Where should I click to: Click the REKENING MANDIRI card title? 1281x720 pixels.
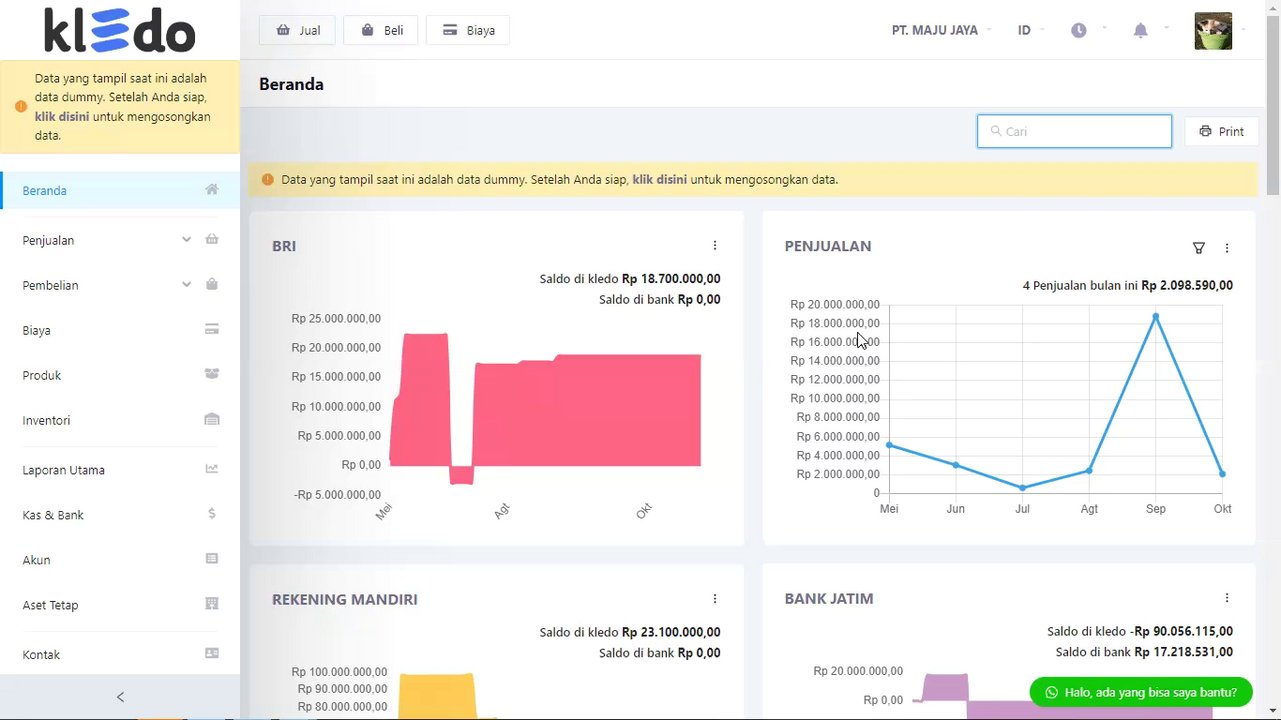pos(345,599)
